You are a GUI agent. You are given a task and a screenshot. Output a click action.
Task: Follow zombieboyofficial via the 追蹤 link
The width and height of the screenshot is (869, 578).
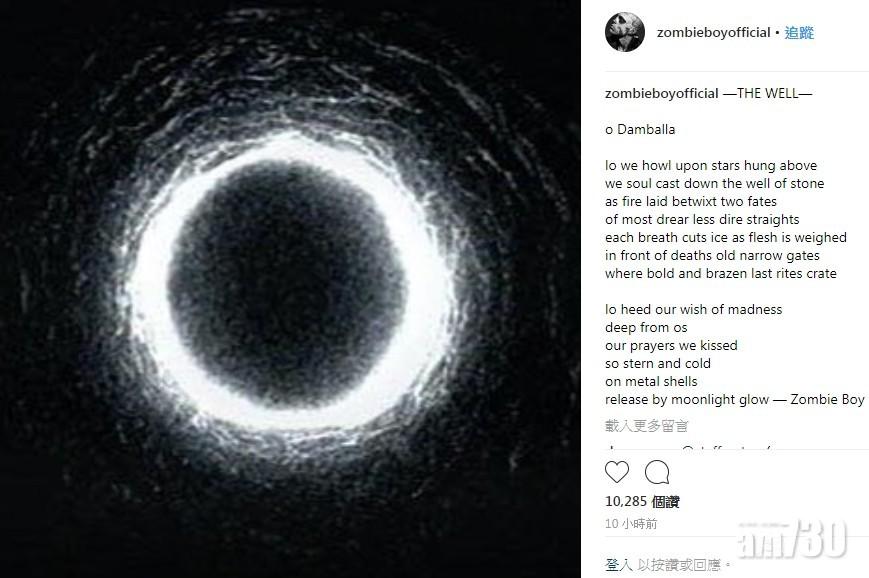(x=799, y=33)
